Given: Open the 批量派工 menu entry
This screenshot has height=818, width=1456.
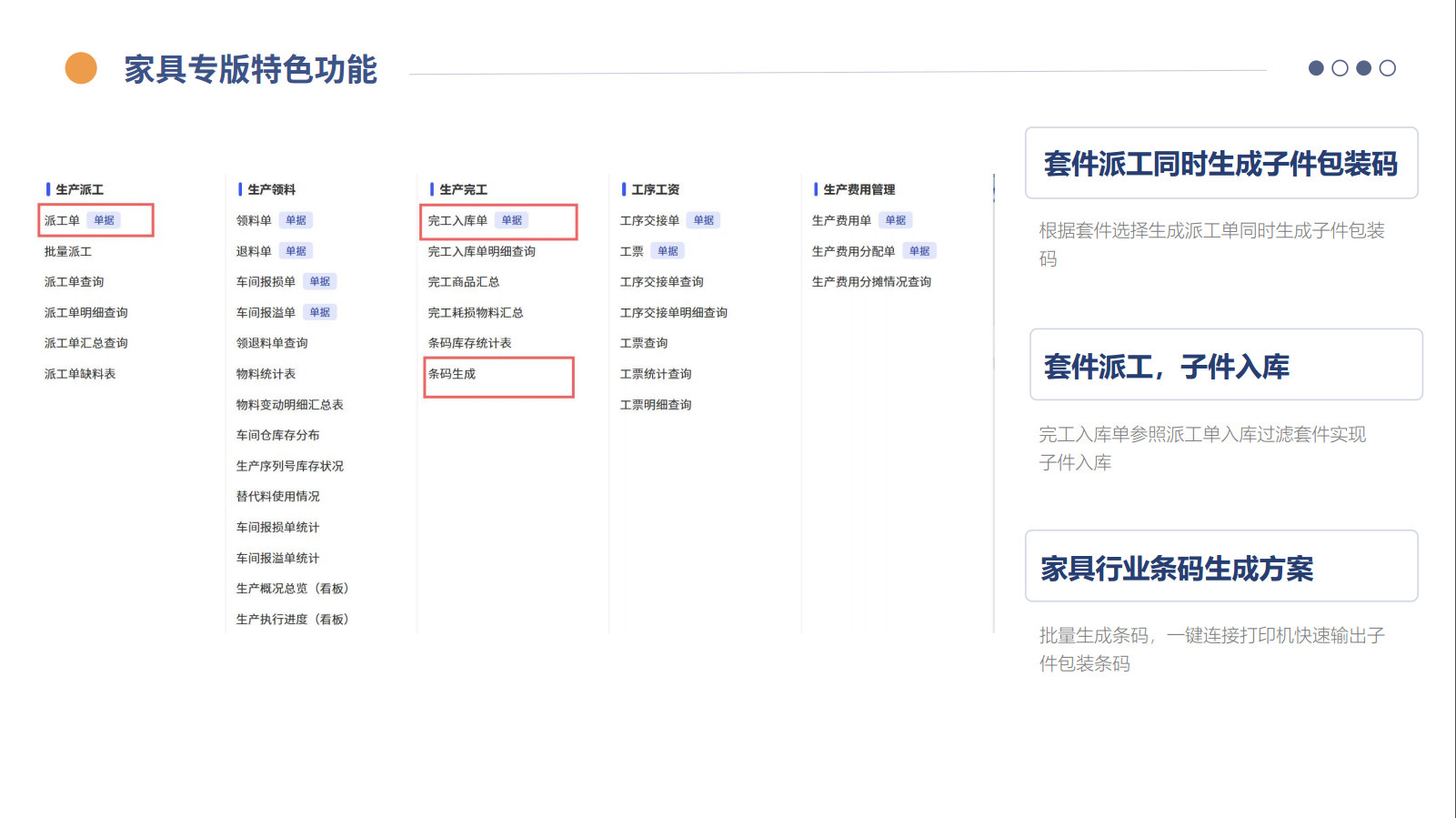Looking at the screenshot, I should click(68, 251).
